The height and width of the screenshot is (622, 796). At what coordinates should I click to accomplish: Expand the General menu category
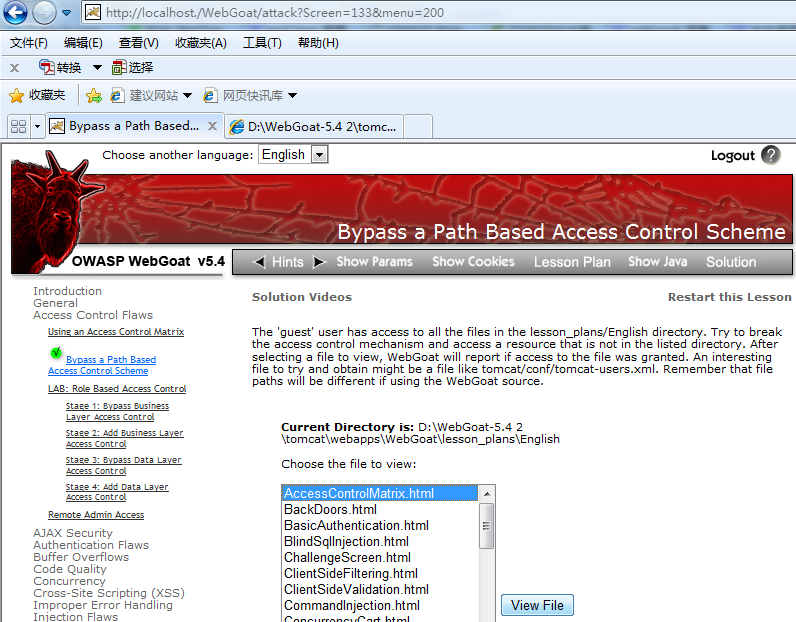(55, 303)
